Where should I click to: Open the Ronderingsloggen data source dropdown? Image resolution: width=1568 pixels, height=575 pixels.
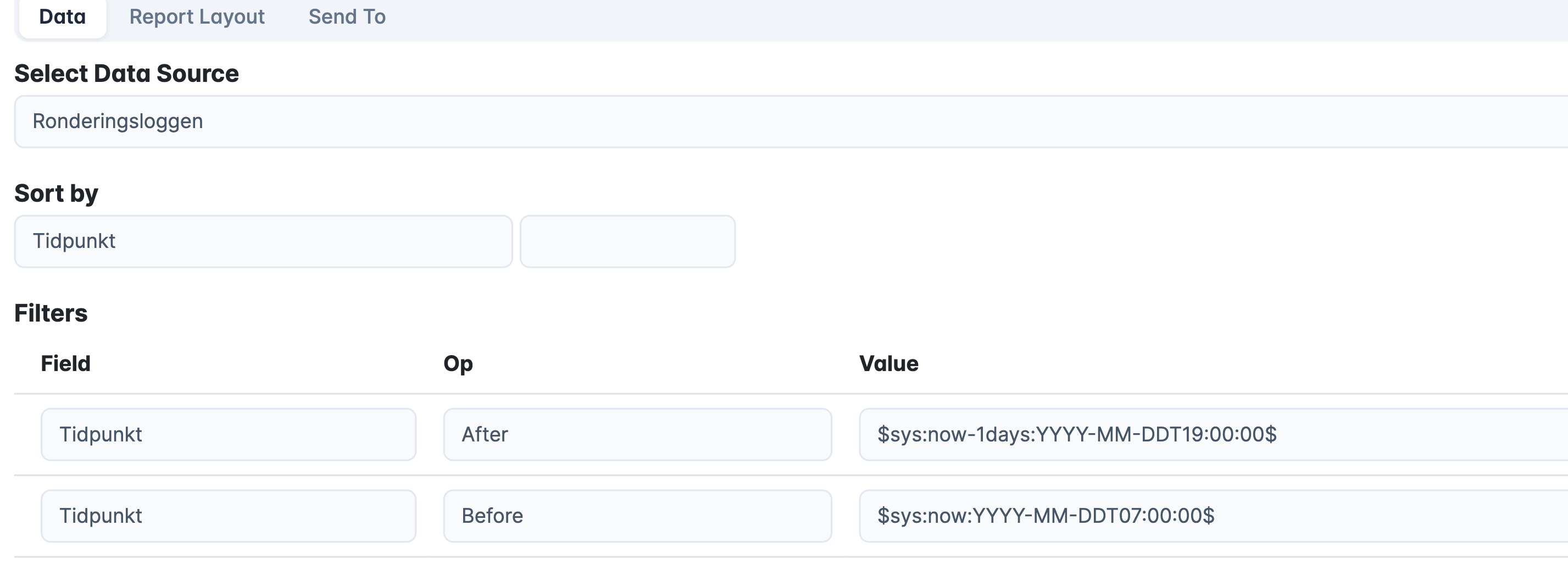click(791, 121)
